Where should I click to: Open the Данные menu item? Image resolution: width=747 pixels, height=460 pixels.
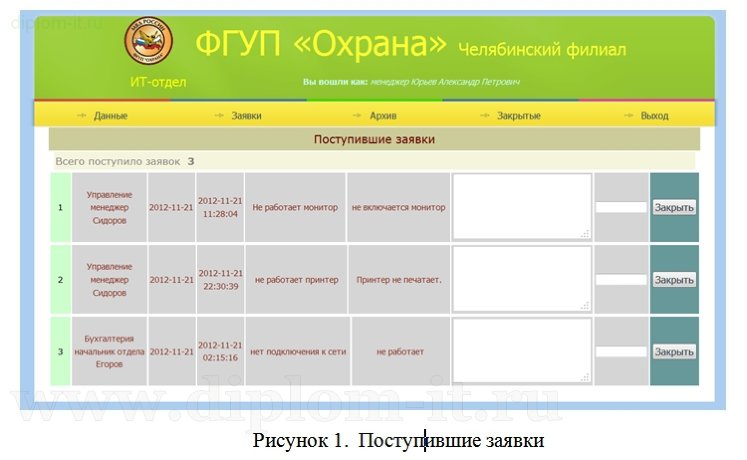point(111,116)
